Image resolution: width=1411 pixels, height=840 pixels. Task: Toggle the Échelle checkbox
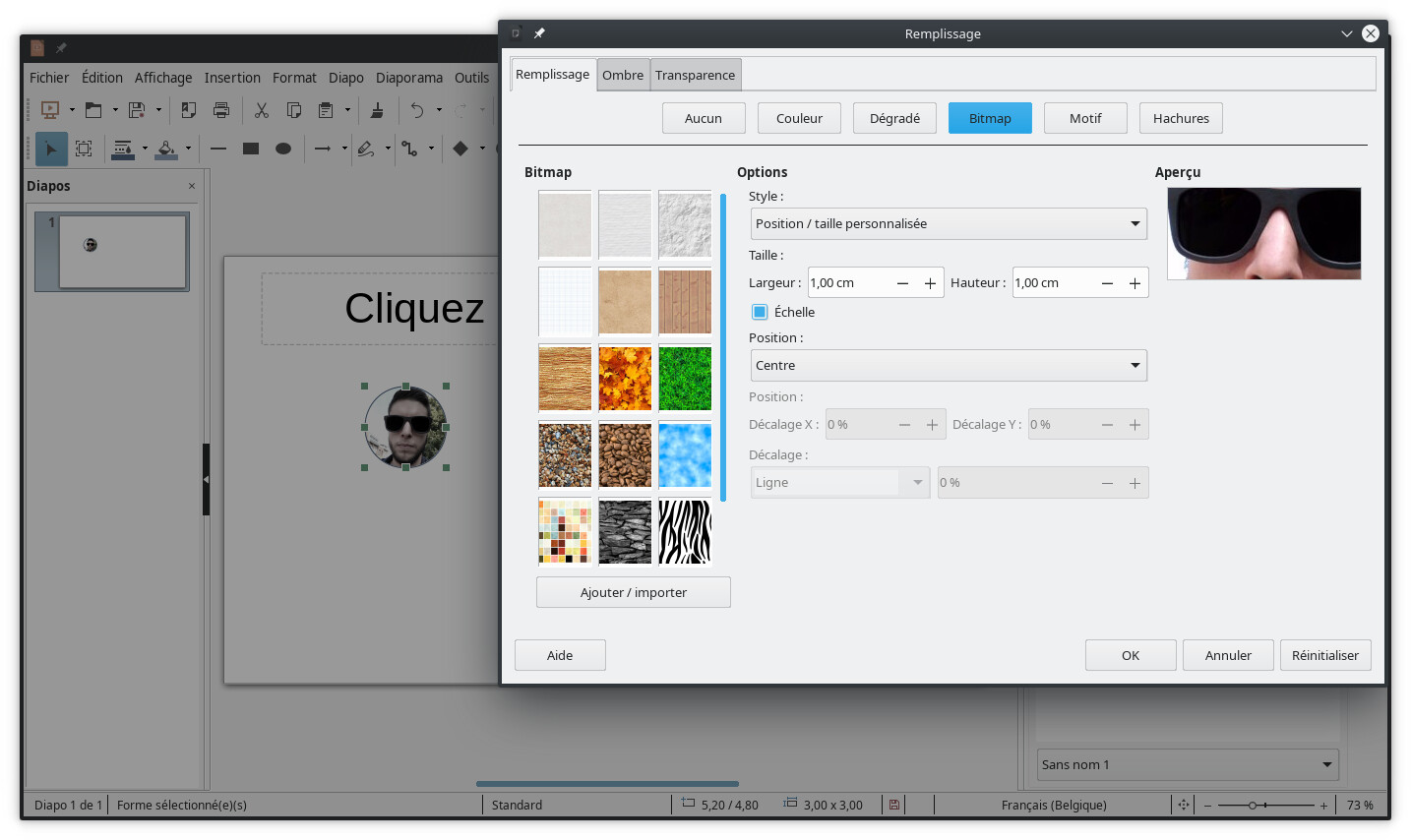(x=760, y=312)
